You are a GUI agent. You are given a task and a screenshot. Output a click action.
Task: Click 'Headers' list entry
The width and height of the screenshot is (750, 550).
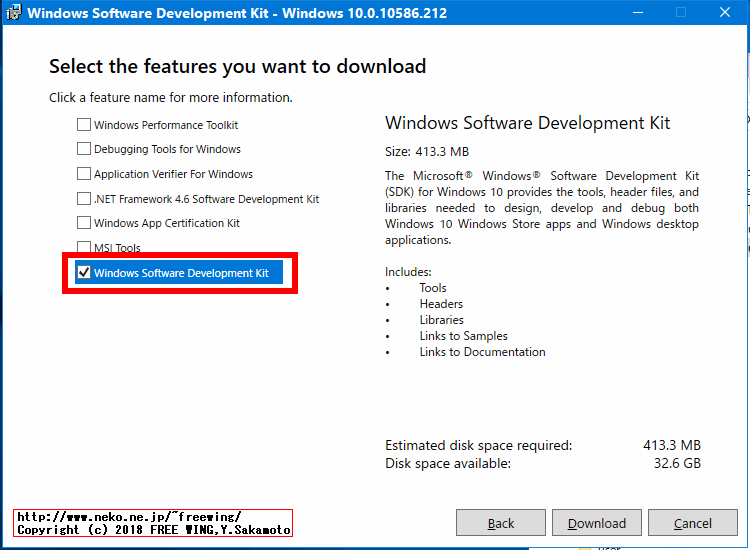[441, 304]
